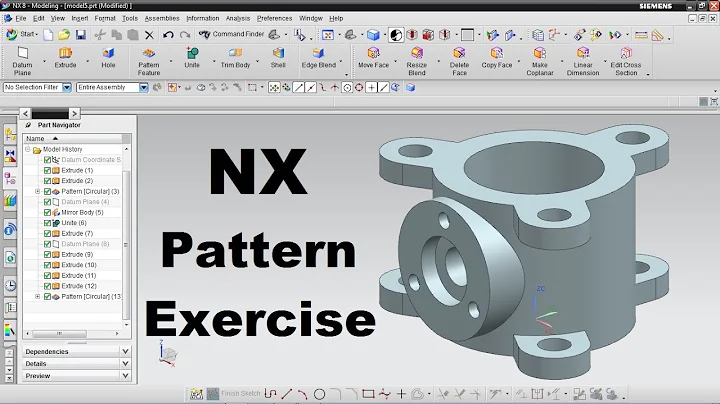Click the Undo arrow icon

(168, 35)
